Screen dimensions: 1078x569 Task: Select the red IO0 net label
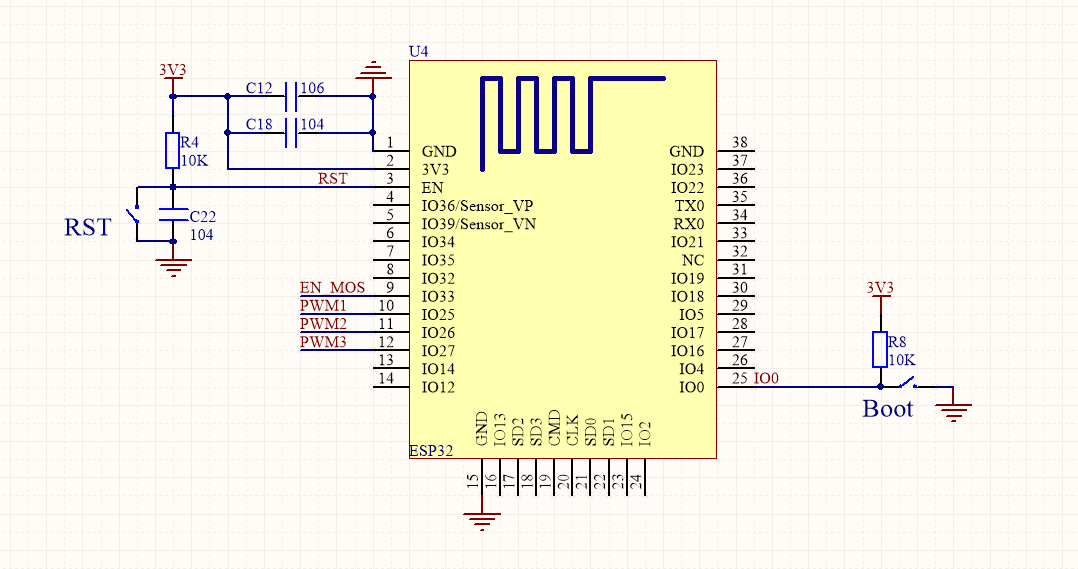coord(767,378)
